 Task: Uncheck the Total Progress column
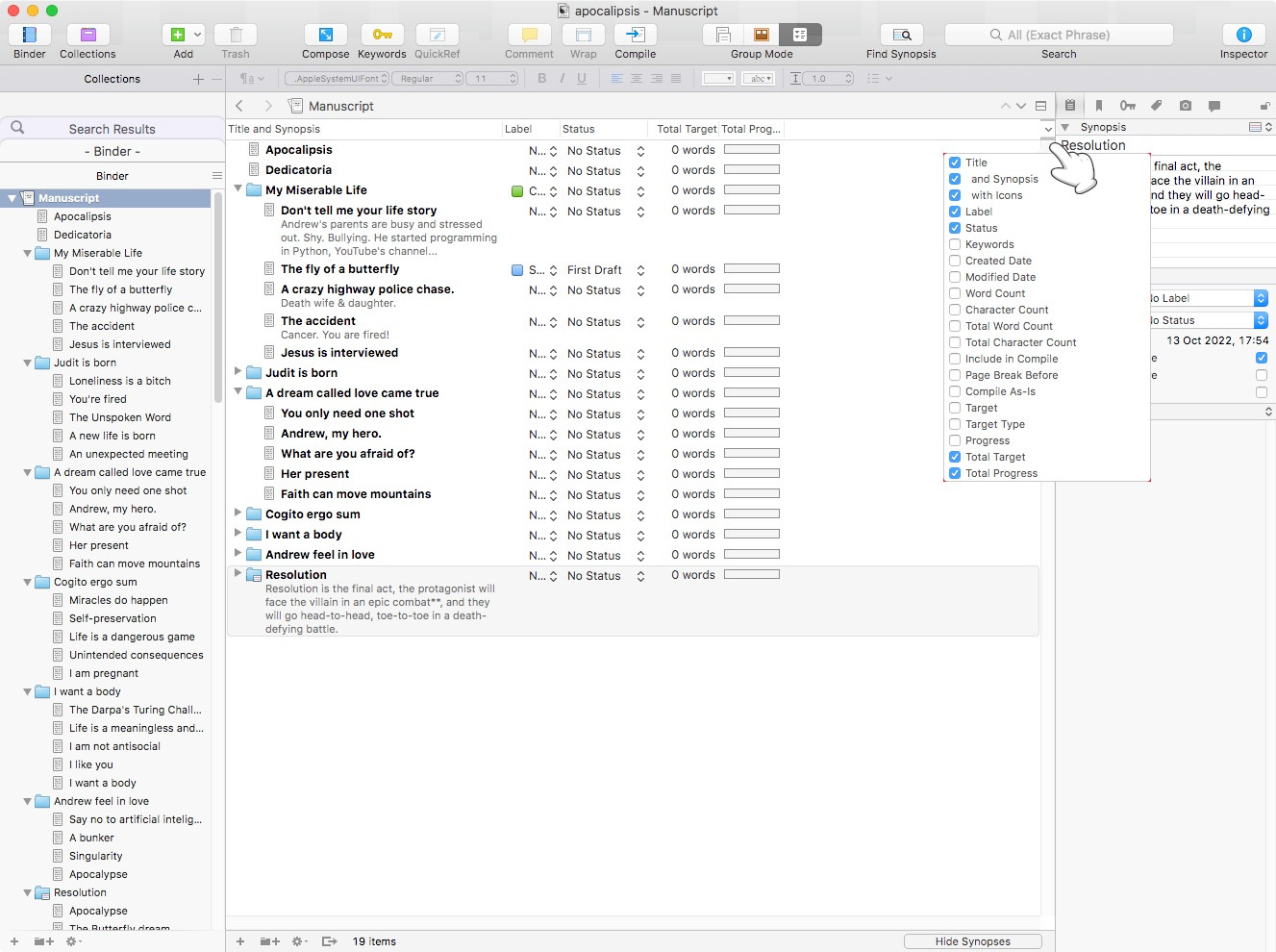[x=955, y=473]
